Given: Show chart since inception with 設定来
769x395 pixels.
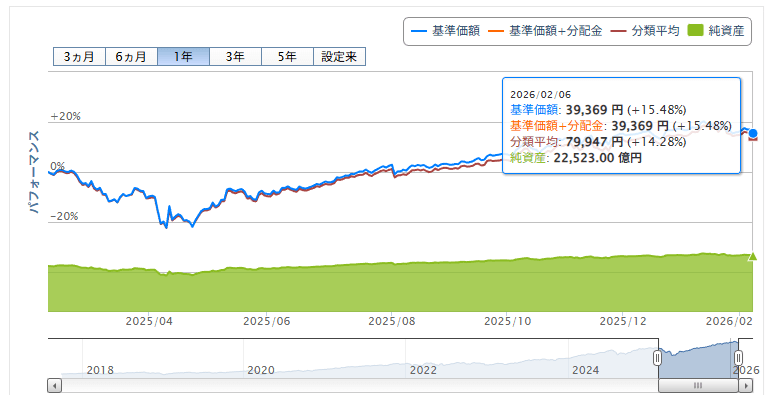Looking at the screenshot, I should [x=339, y=56].
